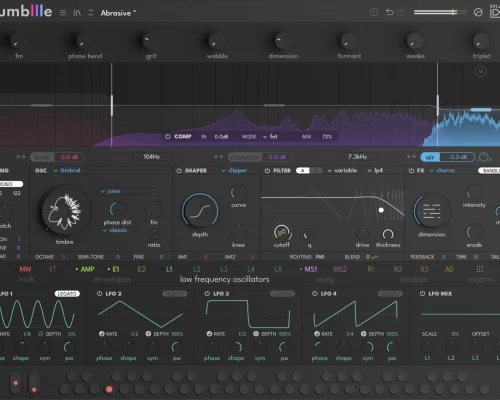The width and height of the screenshot is (500, 400).
Task: Toggle the SHAPER power button
Action: pyautogui.click(x=179, y=171)
